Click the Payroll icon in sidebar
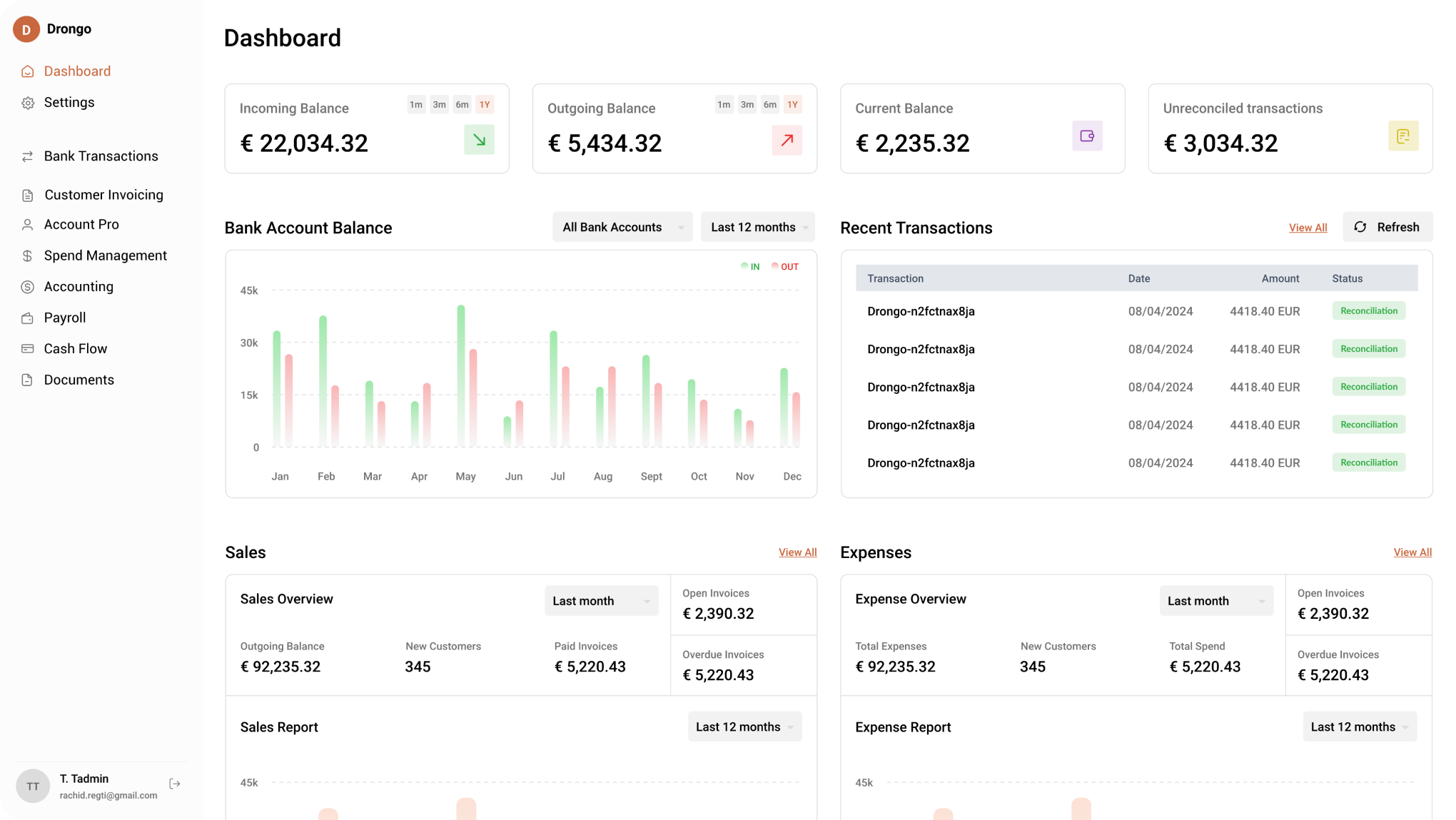 [x=28, y=318]
